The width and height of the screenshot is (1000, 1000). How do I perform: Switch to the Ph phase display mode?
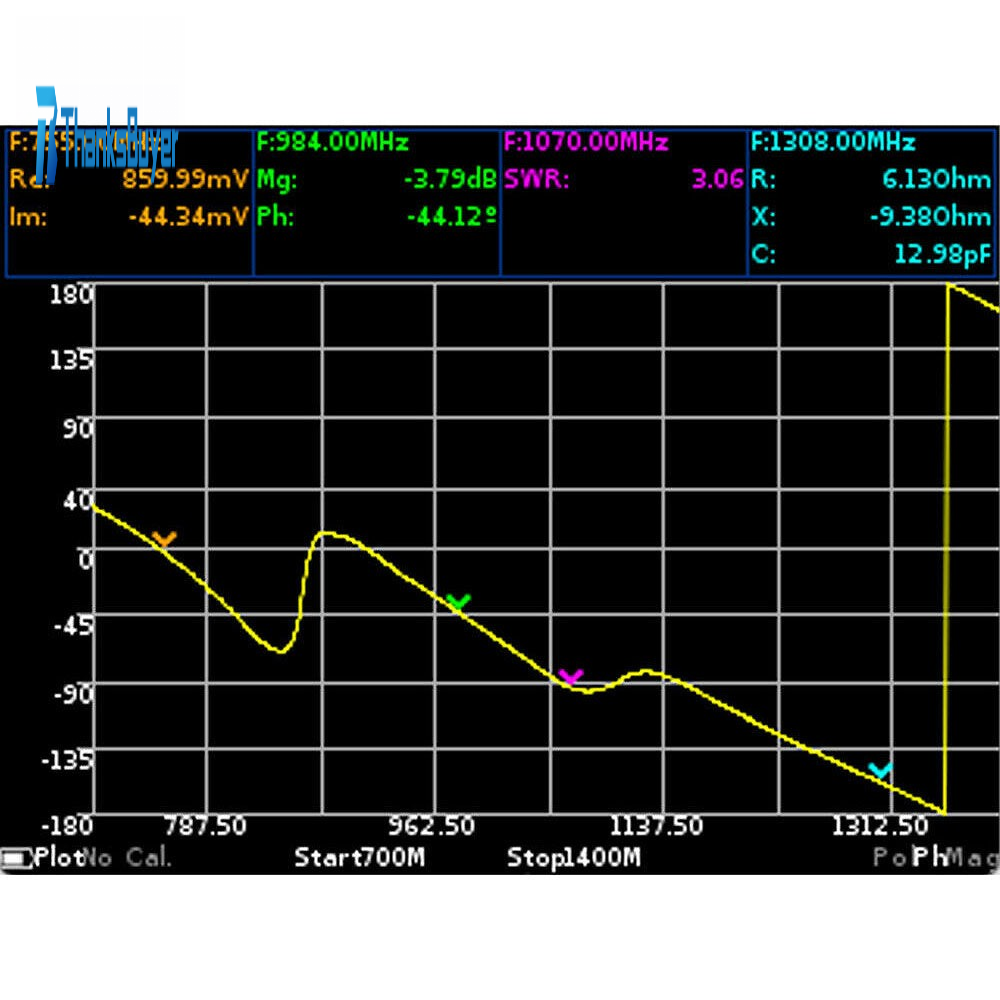click(930, 857)
